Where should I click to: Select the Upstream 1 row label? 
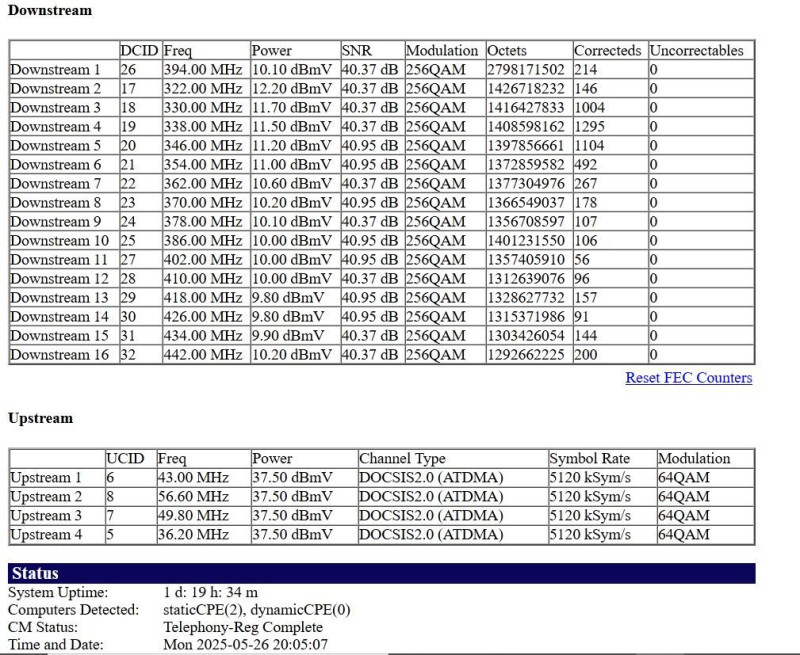[x=45, y=477]
